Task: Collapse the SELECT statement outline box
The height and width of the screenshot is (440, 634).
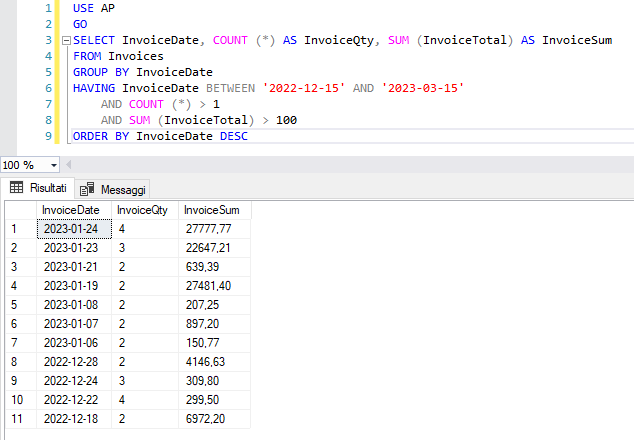Action: coord(66,40)
